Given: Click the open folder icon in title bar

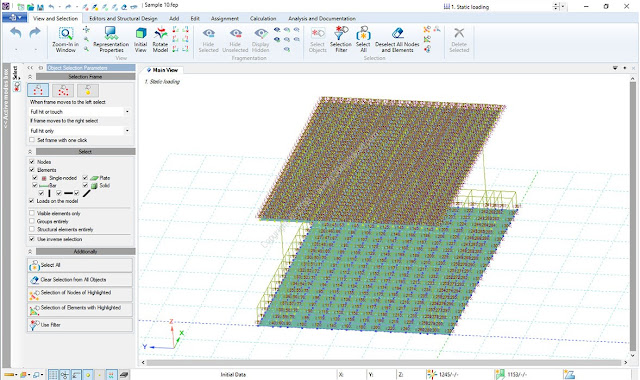Looking at the screenshot, I should click(x=31, y=7).
